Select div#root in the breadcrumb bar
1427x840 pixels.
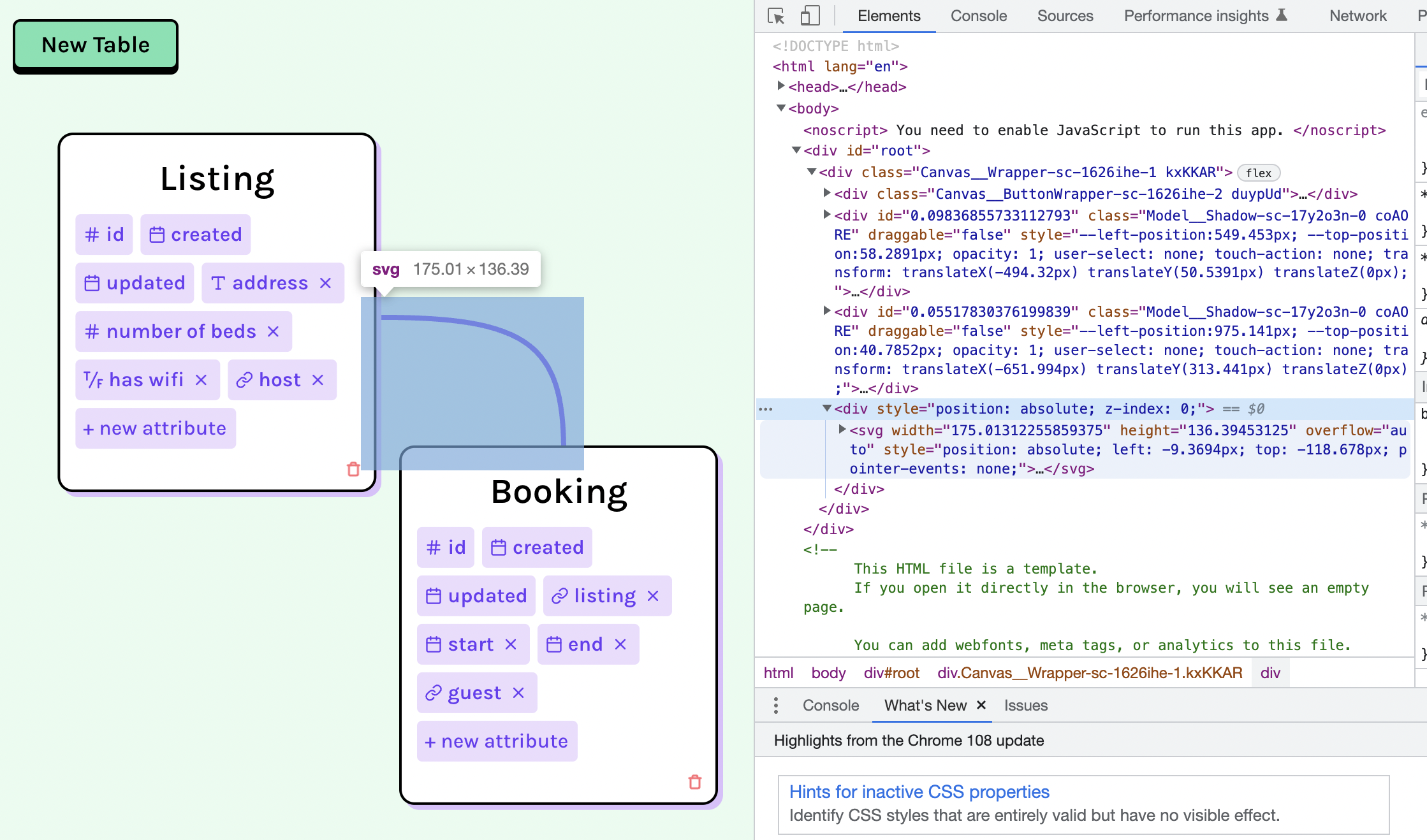click(891, 672)
